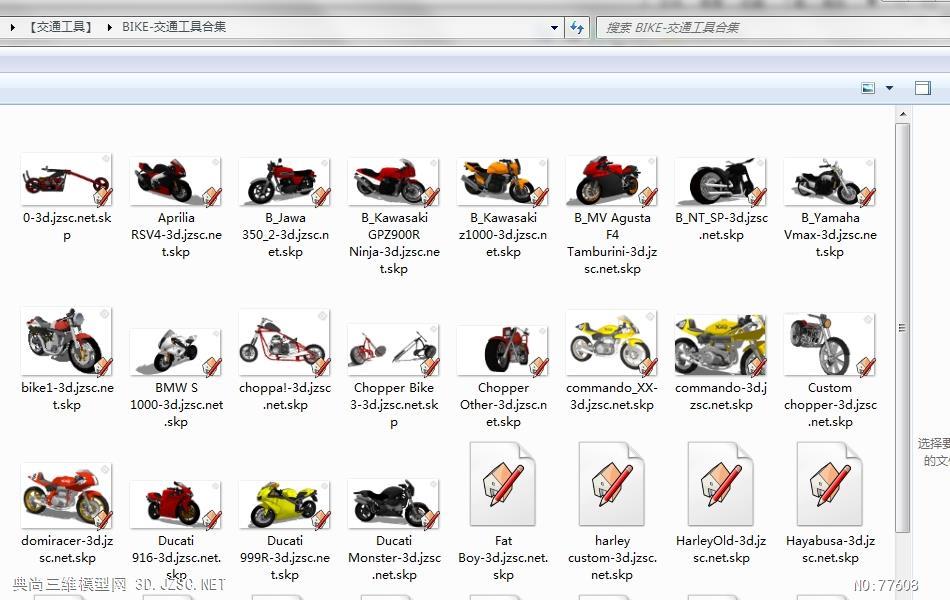Screen dimensions: 950x600
Task: Select the BMW S 1000 file icon
Action: click(x=176, y=352)
